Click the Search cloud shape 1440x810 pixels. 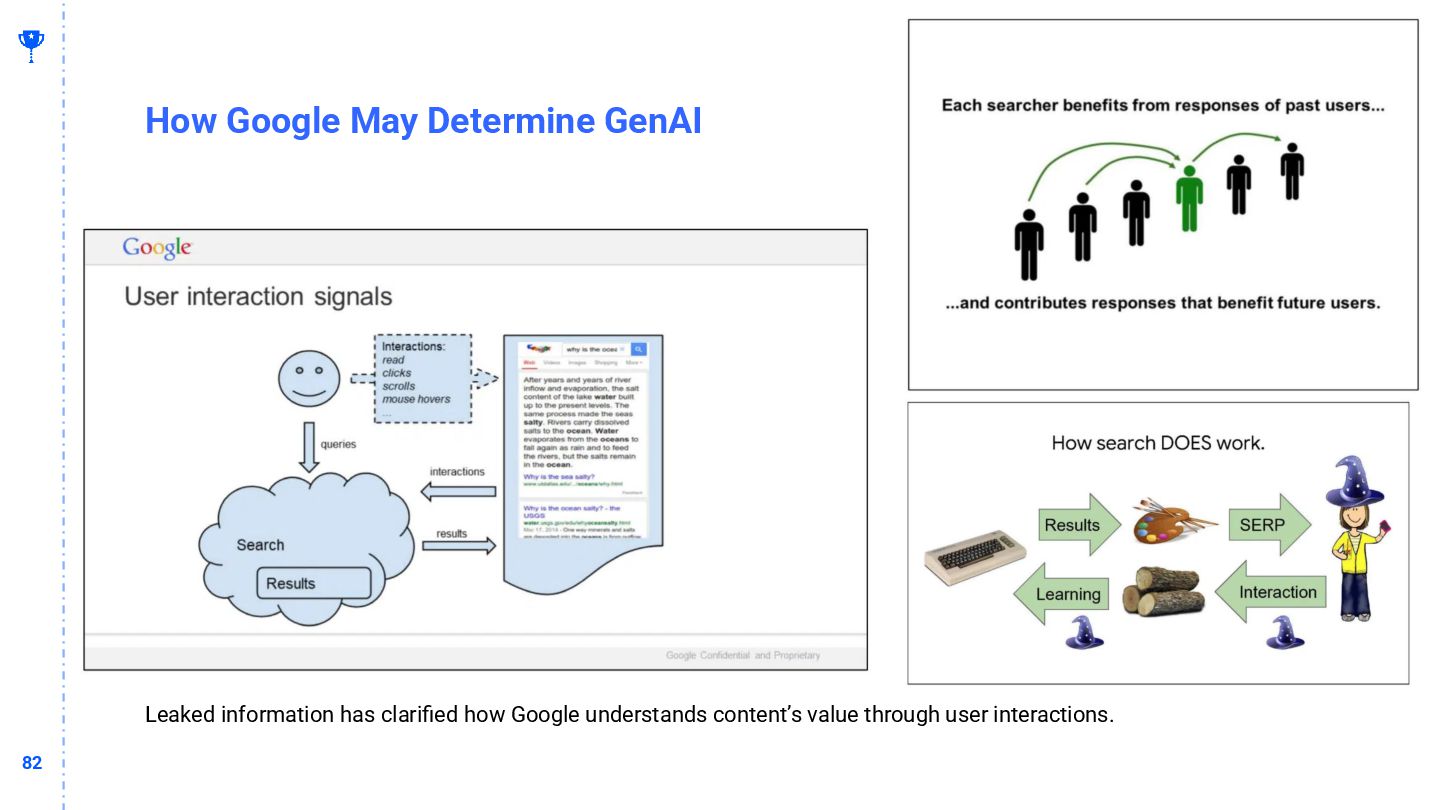coord(306,547)
